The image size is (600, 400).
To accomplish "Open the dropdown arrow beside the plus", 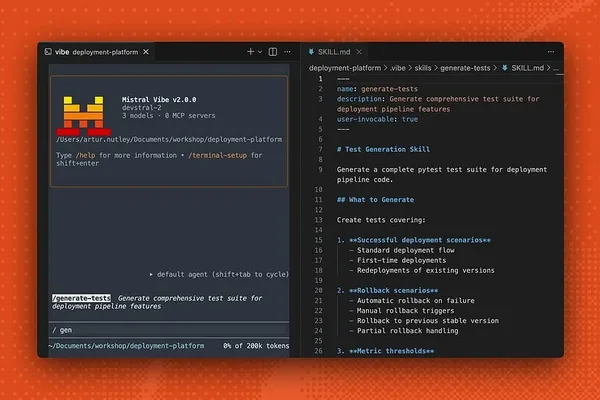I will tap(260, 52).
